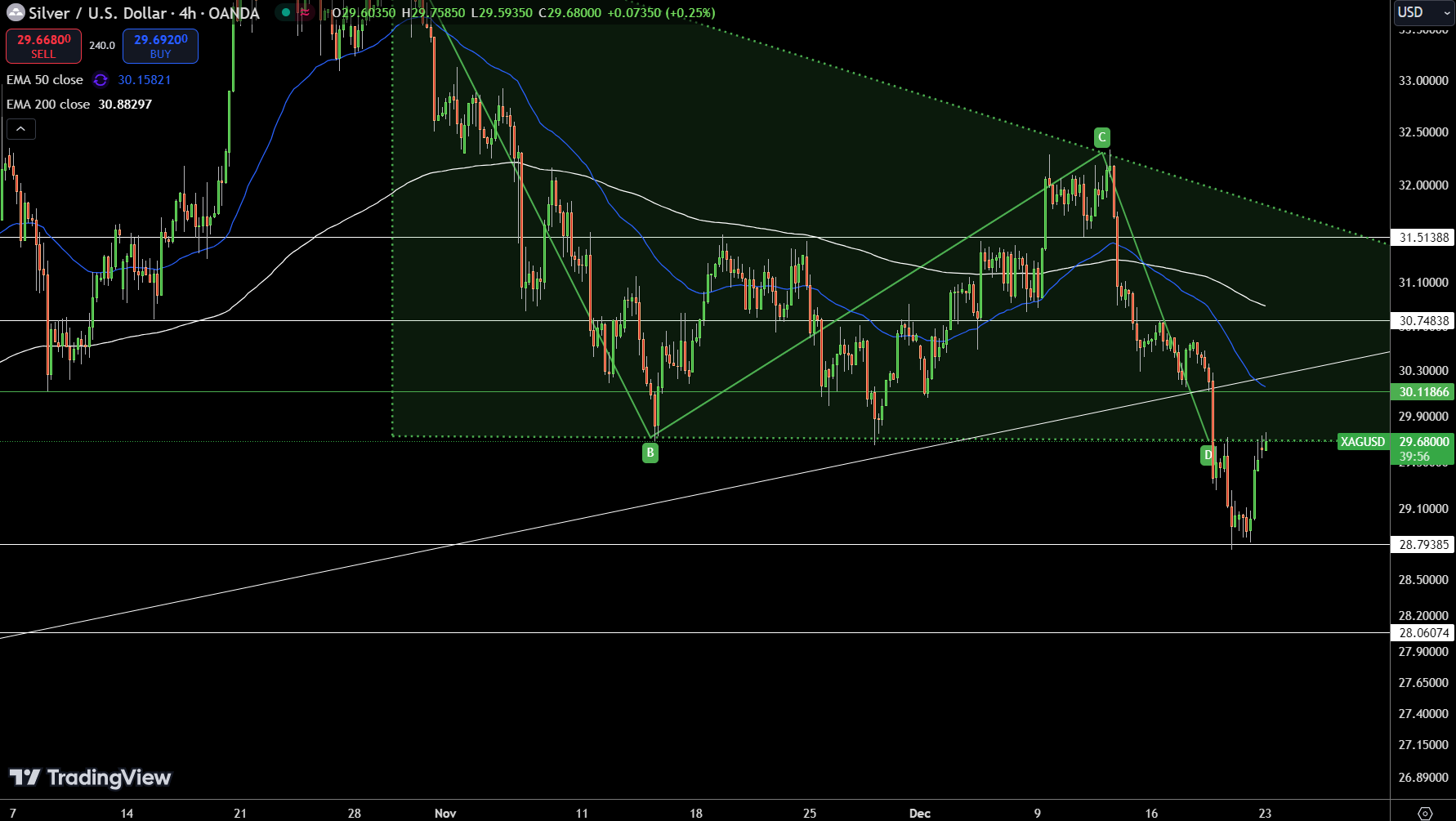Click the 28.06074 price level label
This screenshot has height=821, width=1456.
(x=1423, y=633)
